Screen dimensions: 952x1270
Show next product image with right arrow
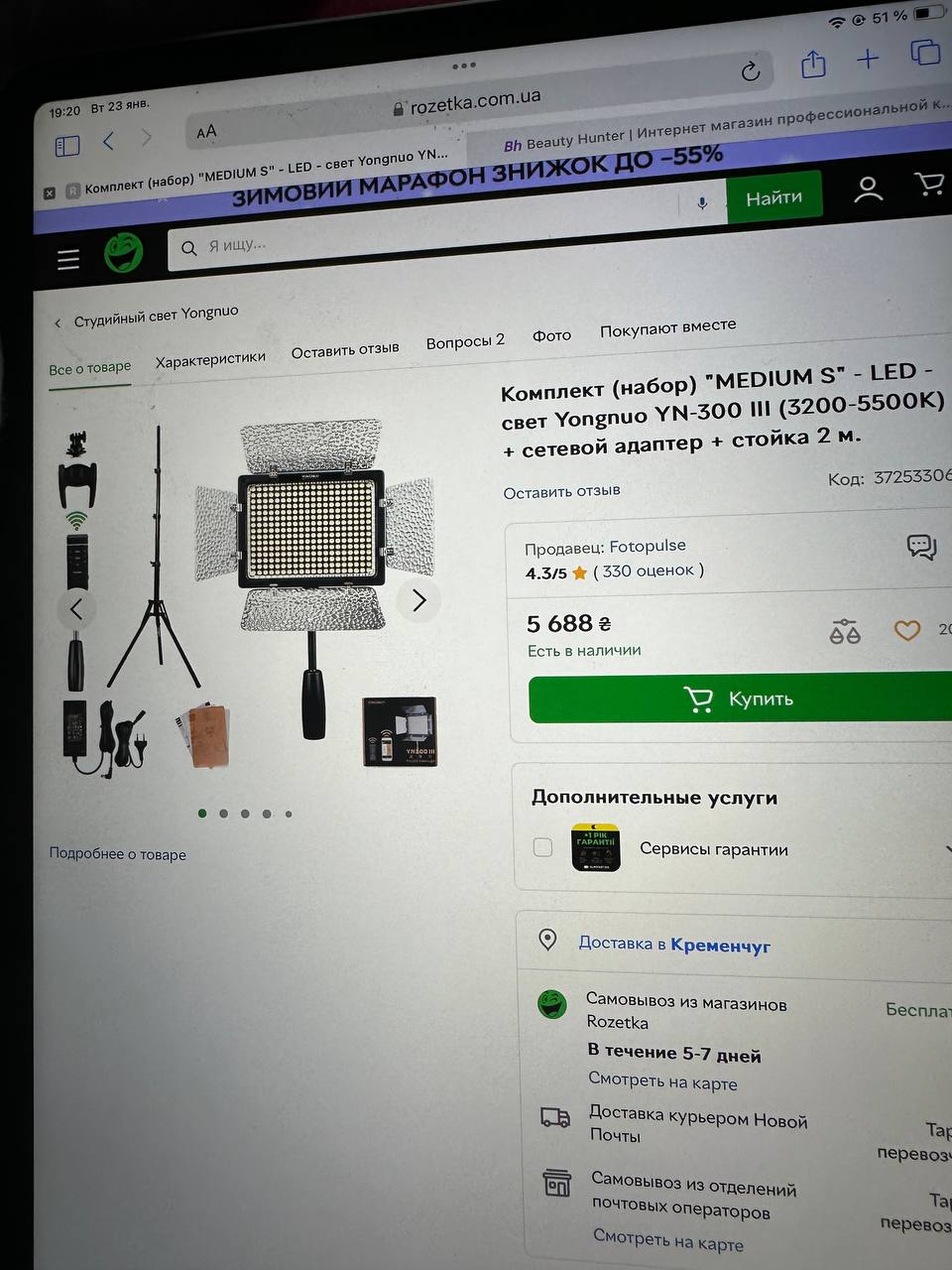pos(418,600)
